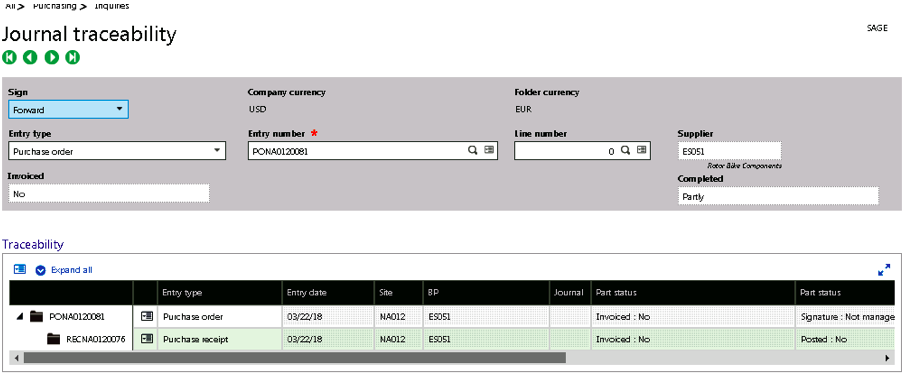This screenshot has width=907, height=378.
Task: Click Inquiries in the breadcrumb
Action: pos(111,6)
